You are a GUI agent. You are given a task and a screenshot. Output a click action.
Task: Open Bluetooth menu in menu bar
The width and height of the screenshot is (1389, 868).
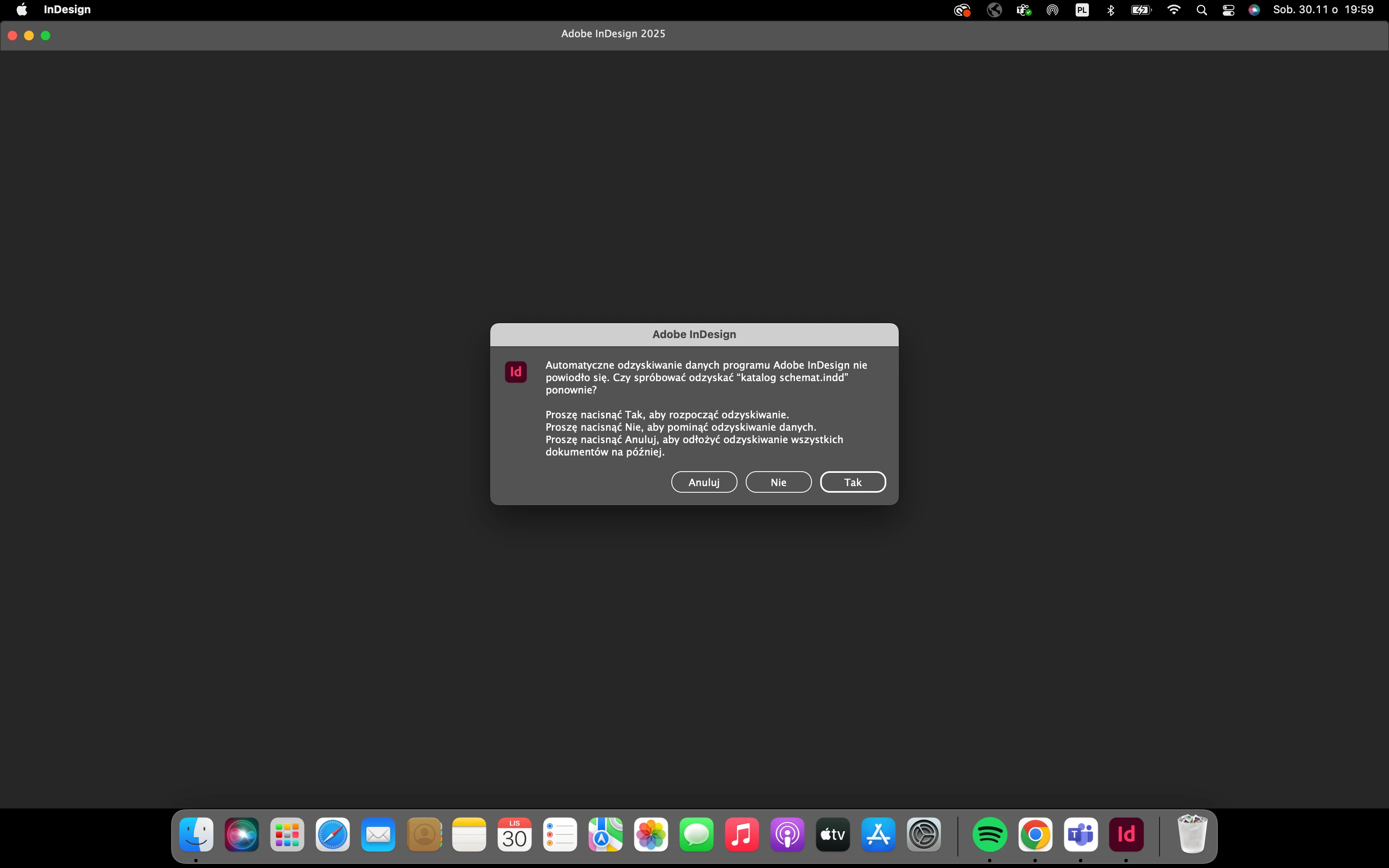[x=1111, y=10]
